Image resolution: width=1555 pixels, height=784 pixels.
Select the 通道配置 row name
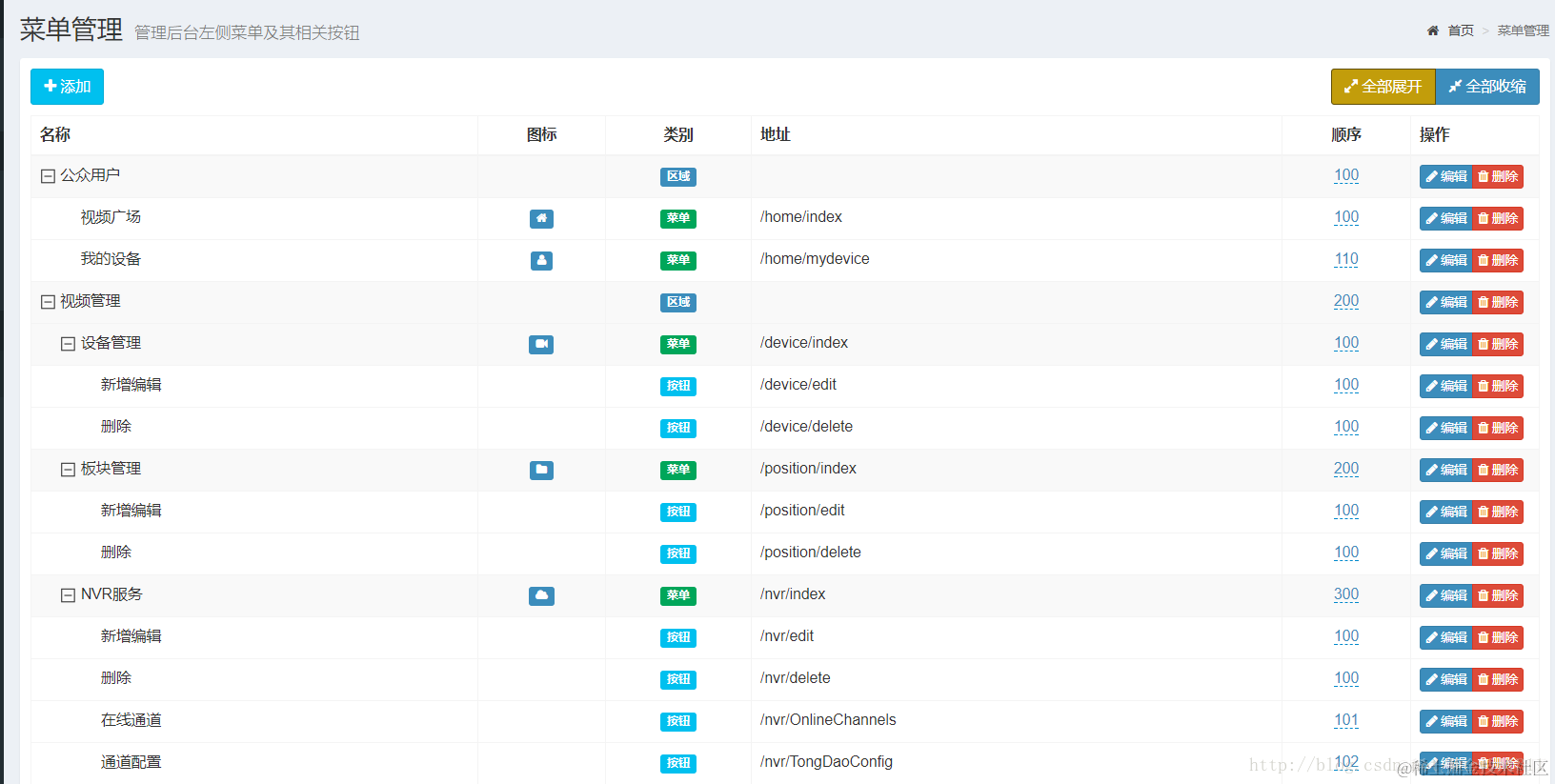pos(131,762)
